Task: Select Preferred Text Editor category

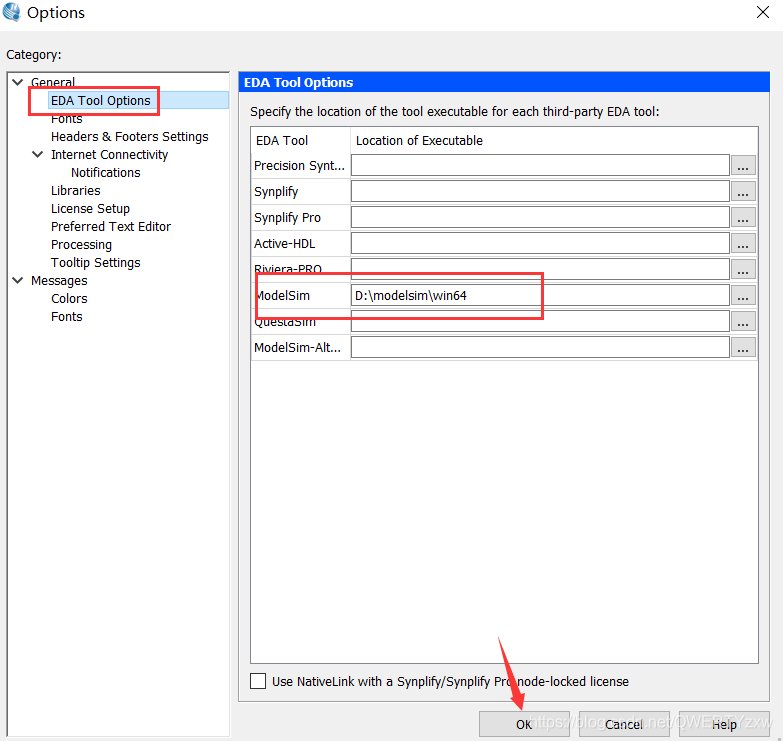Action: point(111,226)
